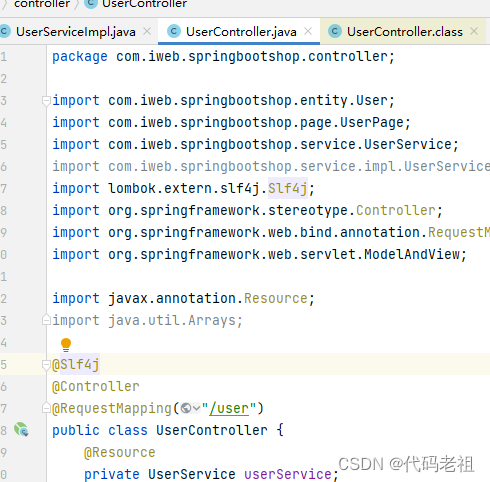Screen dimensions: 490x482
Task: Click the class icon on UserServiceImpl.java tab
Action: (x=4, y=32)
